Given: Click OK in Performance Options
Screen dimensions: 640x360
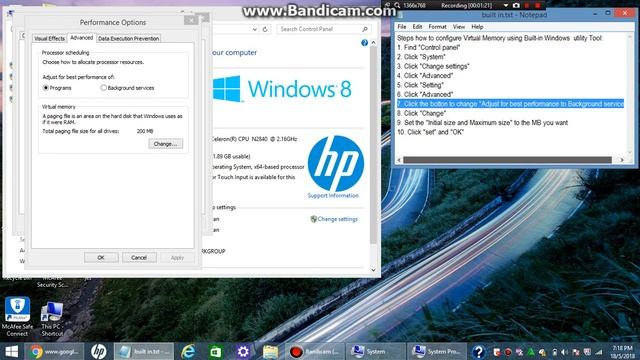Looking at the screenshot, I should point(101,258).
